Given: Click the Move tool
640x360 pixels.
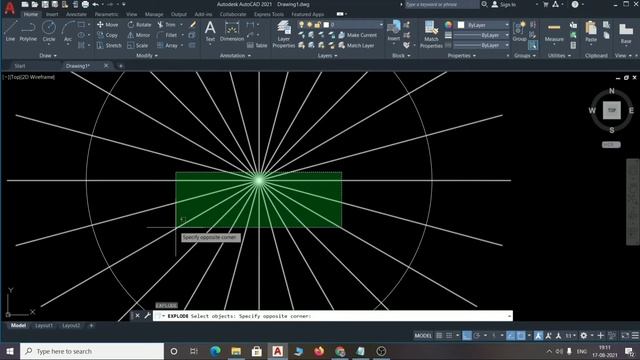Looking at the screenshot, I should [x=107, y=25].
